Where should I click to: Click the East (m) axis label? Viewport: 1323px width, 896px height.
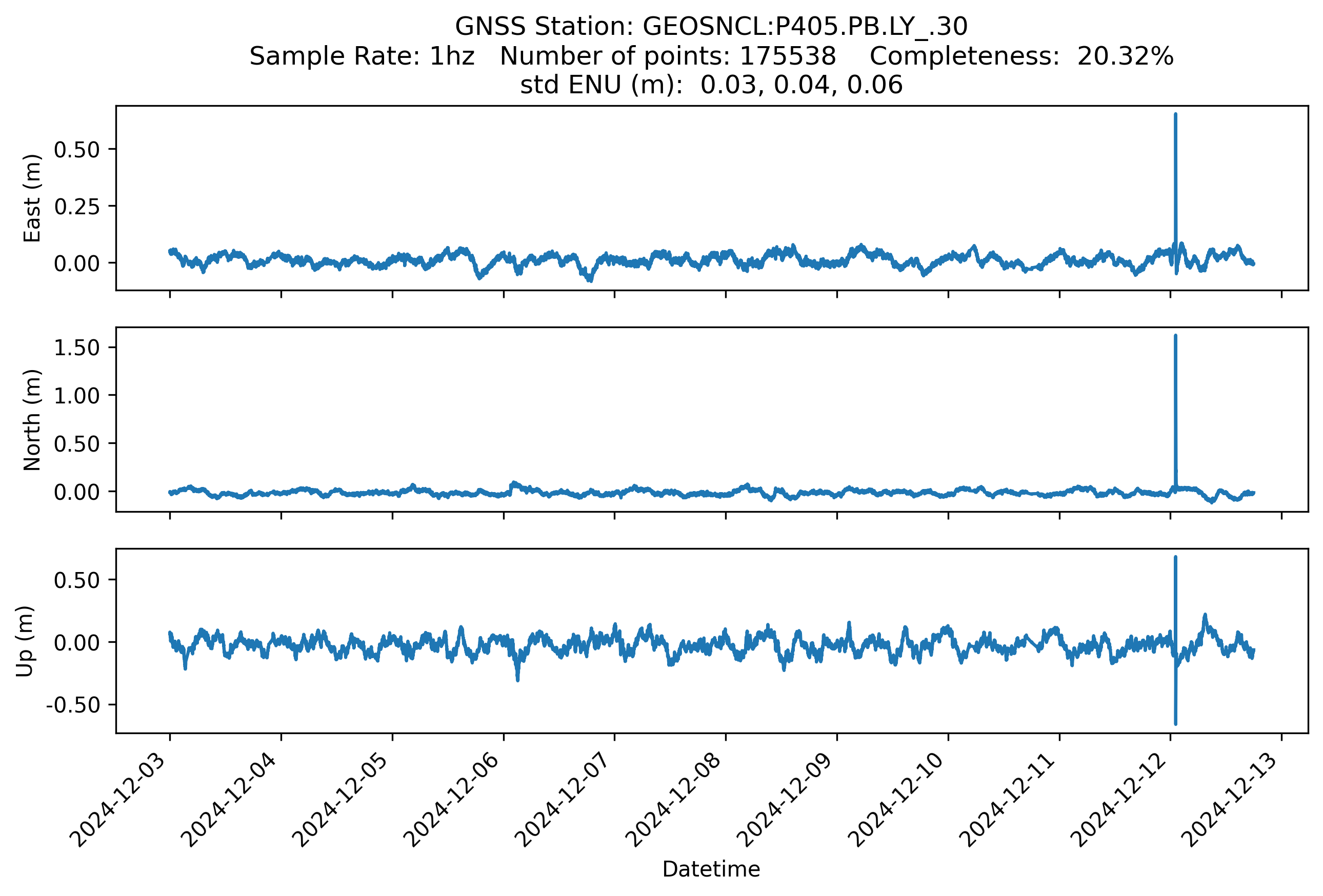[x=32, y=198]
